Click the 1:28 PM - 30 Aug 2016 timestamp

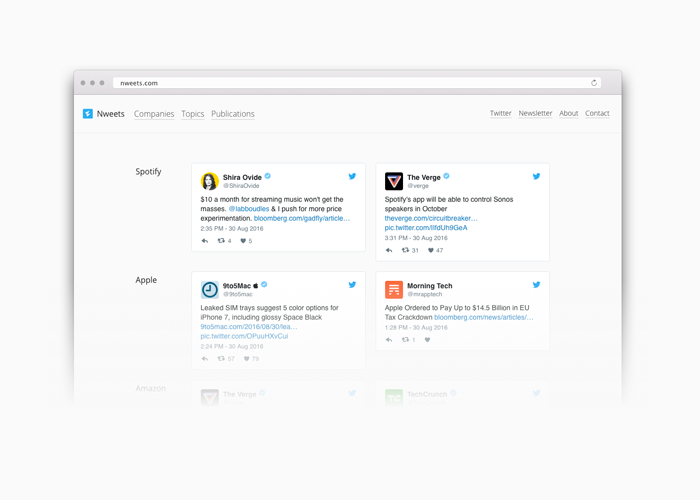416,328
